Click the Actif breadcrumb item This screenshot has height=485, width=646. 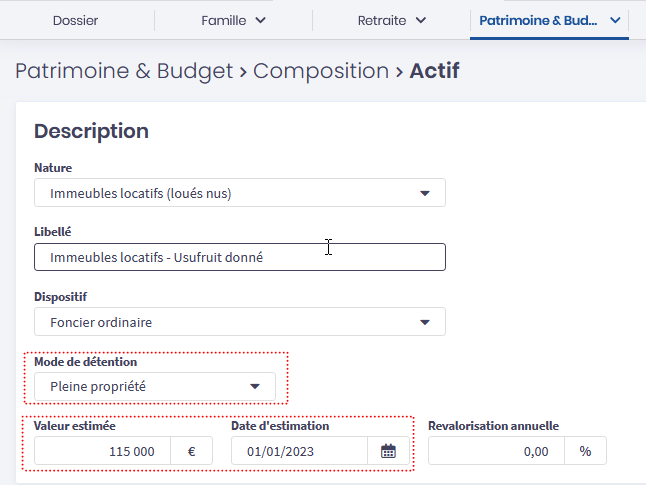point(435,71)
